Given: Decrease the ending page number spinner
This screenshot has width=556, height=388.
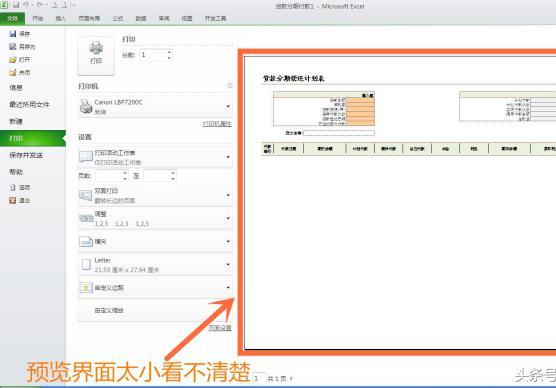Looking at the screenshot, I should 173,178.
